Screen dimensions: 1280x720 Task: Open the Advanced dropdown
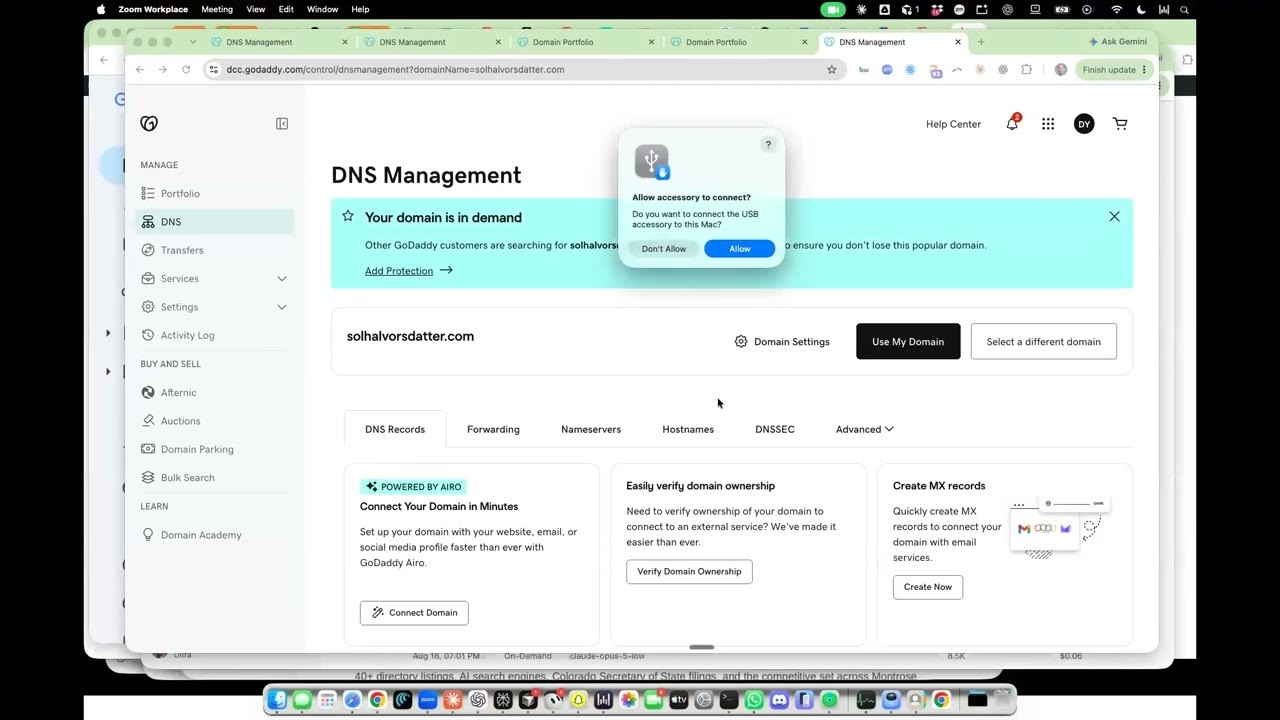(865, 430)
